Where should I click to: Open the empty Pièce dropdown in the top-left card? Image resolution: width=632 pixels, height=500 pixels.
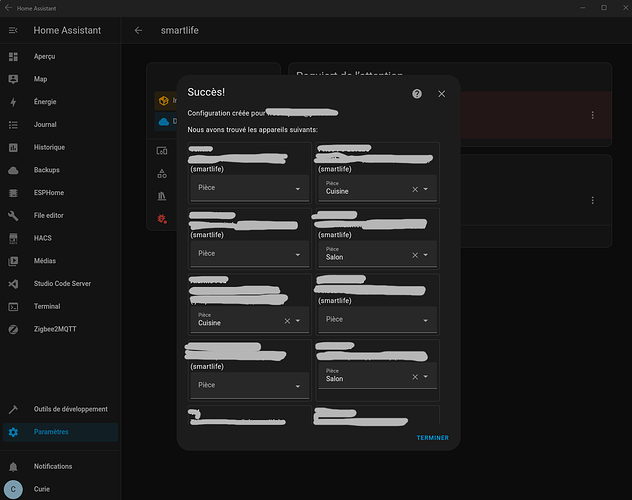pos(249,188)
